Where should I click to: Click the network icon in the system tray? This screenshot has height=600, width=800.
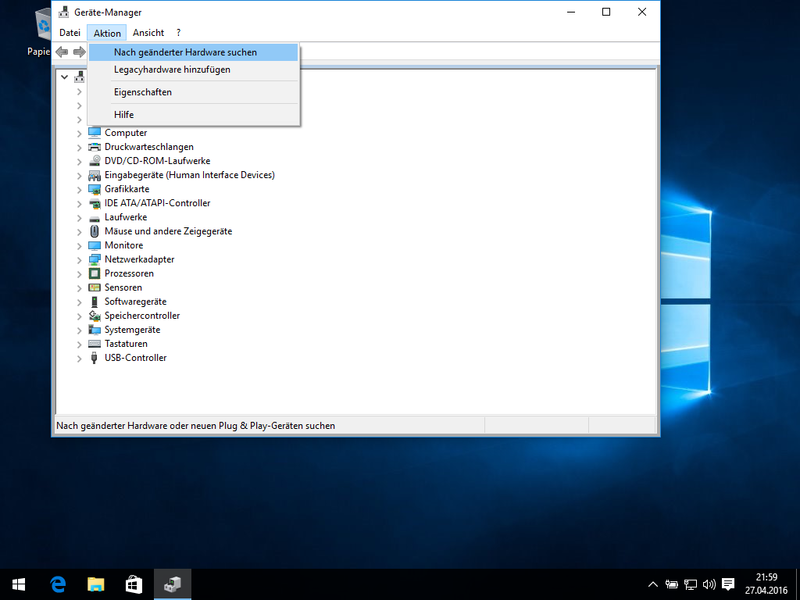(x=690, y=584)
